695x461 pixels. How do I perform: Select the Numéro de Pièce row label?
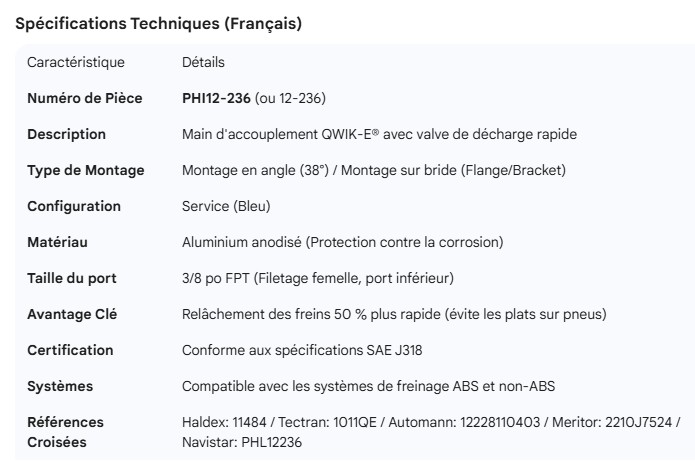pos(84,98)
